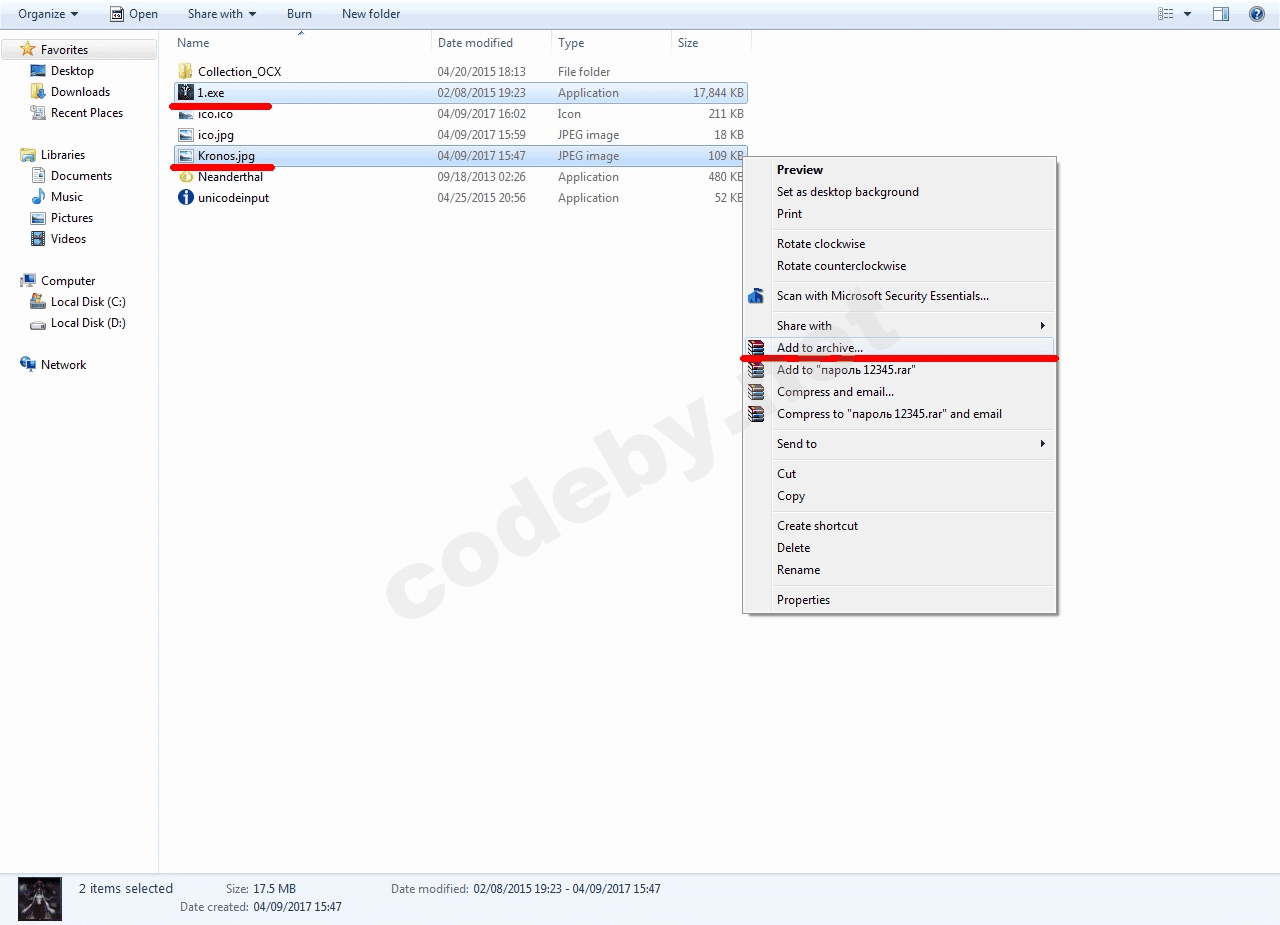Select Copy in the context menu
The height and width of the screenshot is (925, 1280).
(791, 496)
